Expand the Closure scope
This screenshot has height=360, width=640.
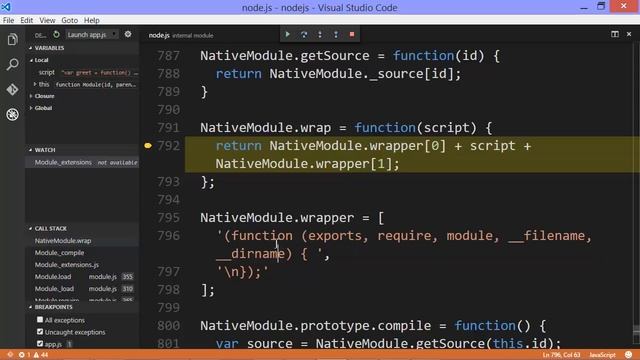tap(31, 96)
